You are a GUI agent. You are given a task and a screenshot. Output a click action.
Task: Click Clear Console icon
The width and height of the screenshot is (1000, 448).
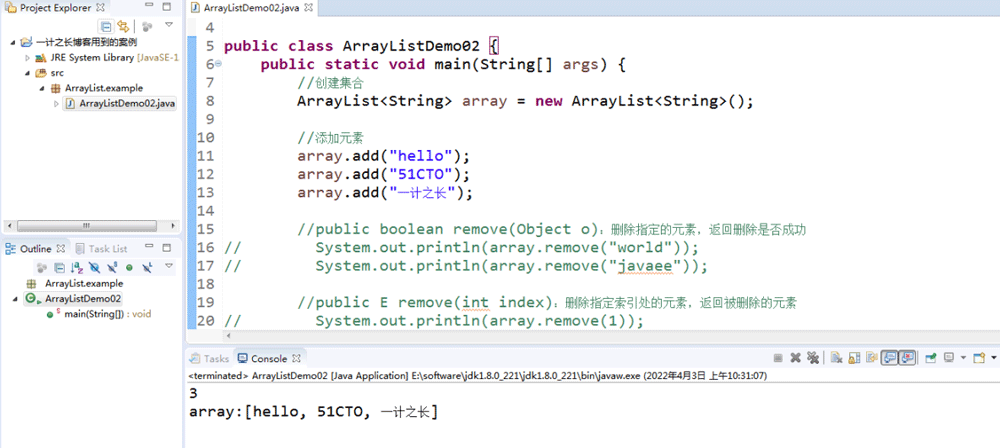click(837, 358)
